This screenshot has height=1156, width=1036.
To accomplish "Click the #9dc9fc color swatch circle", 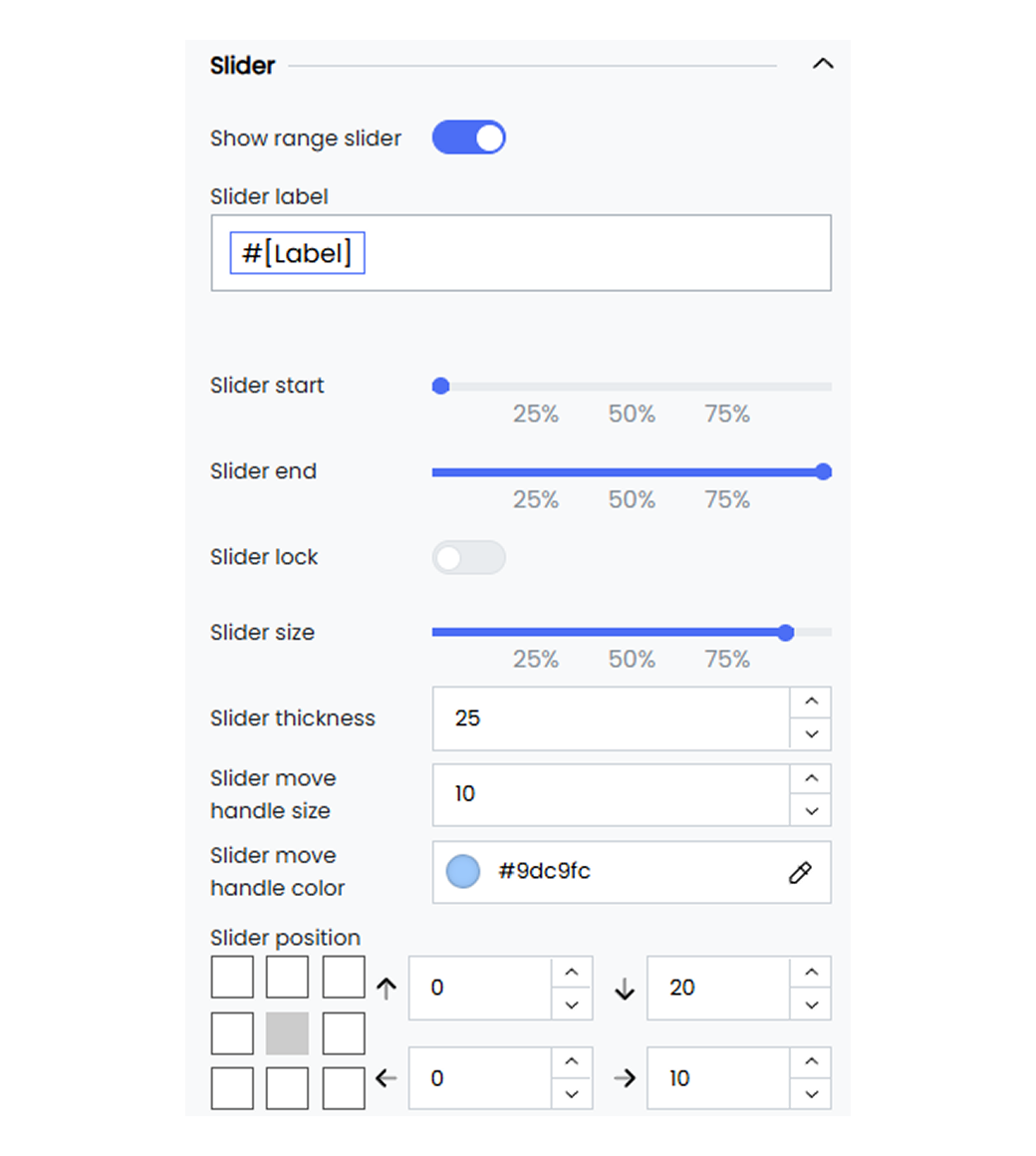I will (463, 871).
